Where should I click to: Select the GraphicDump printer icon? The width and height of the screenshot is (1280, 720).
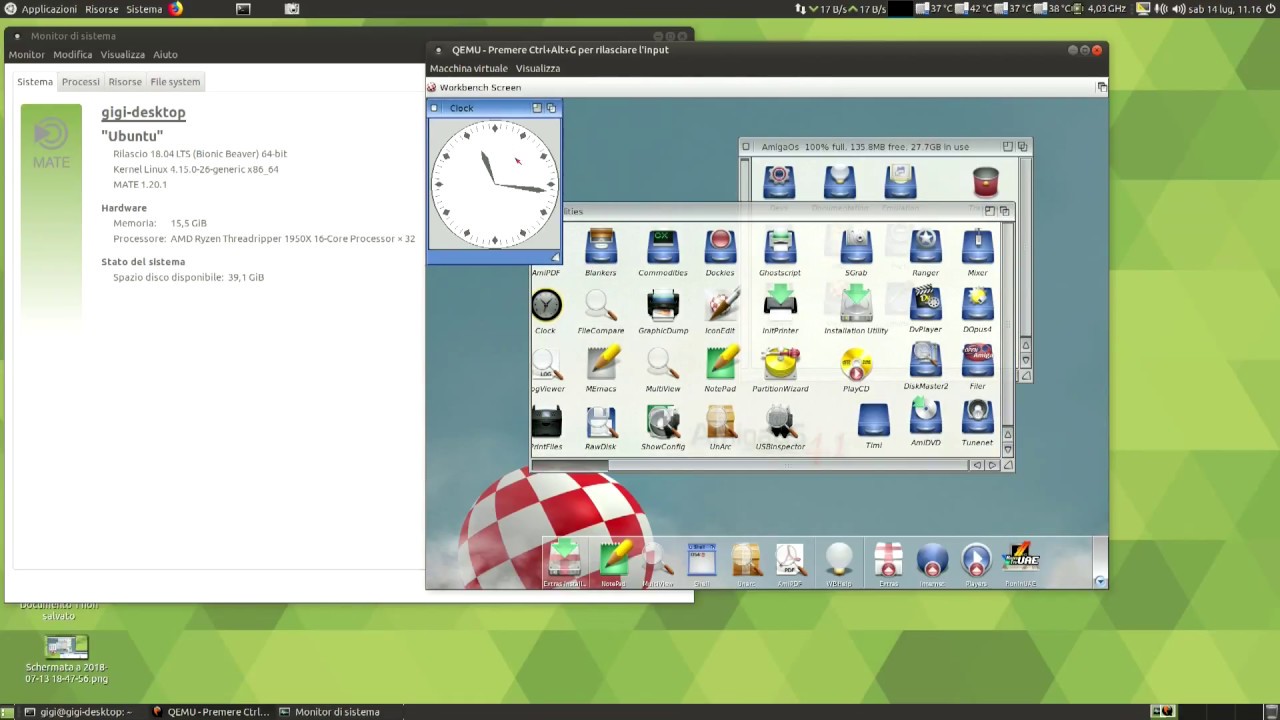[663, 305]
